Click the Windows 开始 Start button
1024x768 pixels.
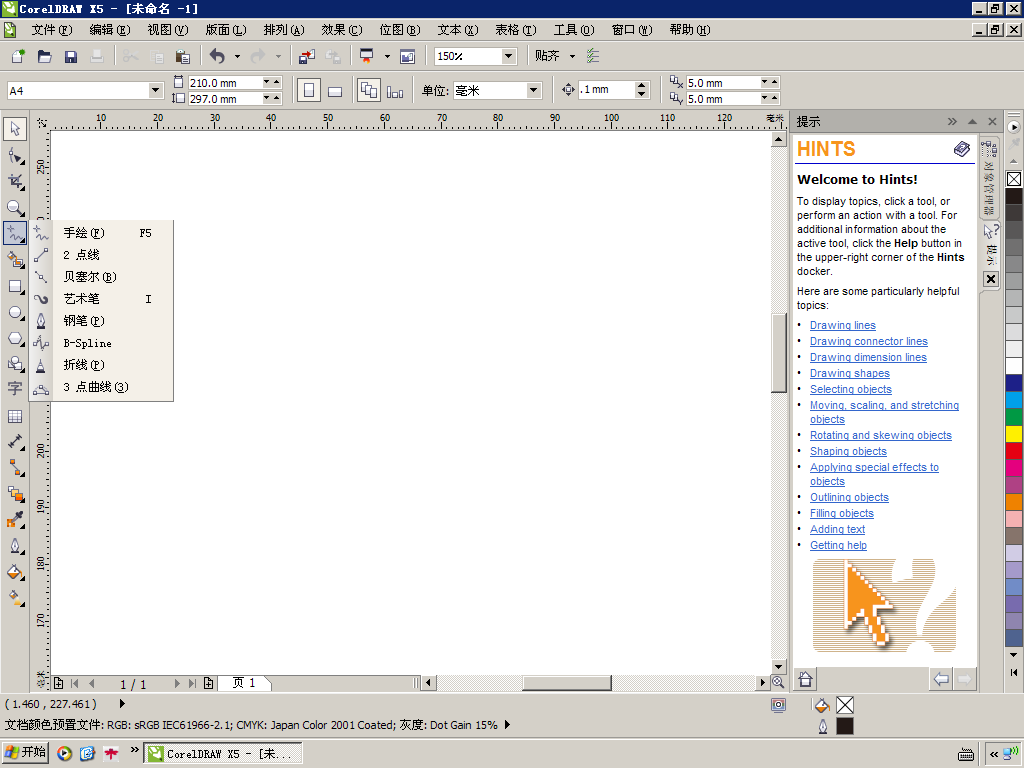coord(26,753)
